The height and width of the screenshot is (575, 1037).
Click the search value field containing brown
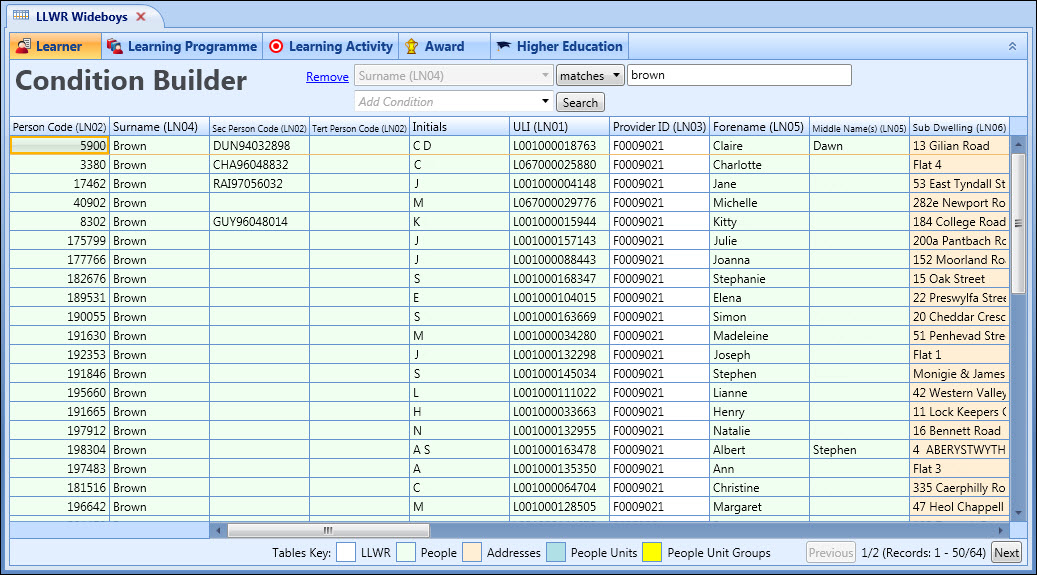pyautogui.click(x=739, y=76)
